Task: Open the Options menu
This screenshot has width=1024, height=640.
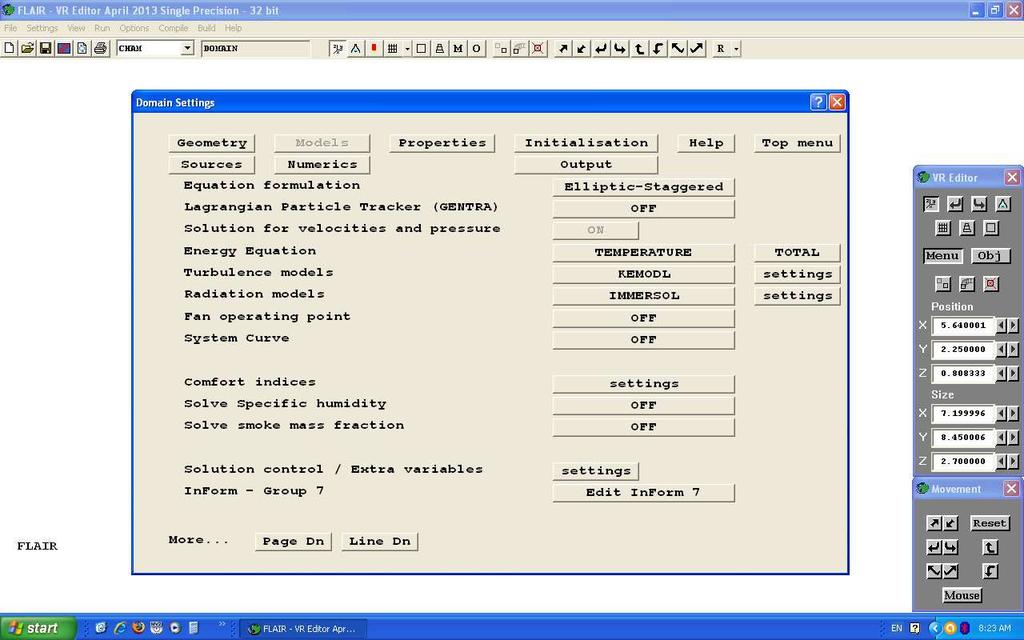Action: click(134, 28)
